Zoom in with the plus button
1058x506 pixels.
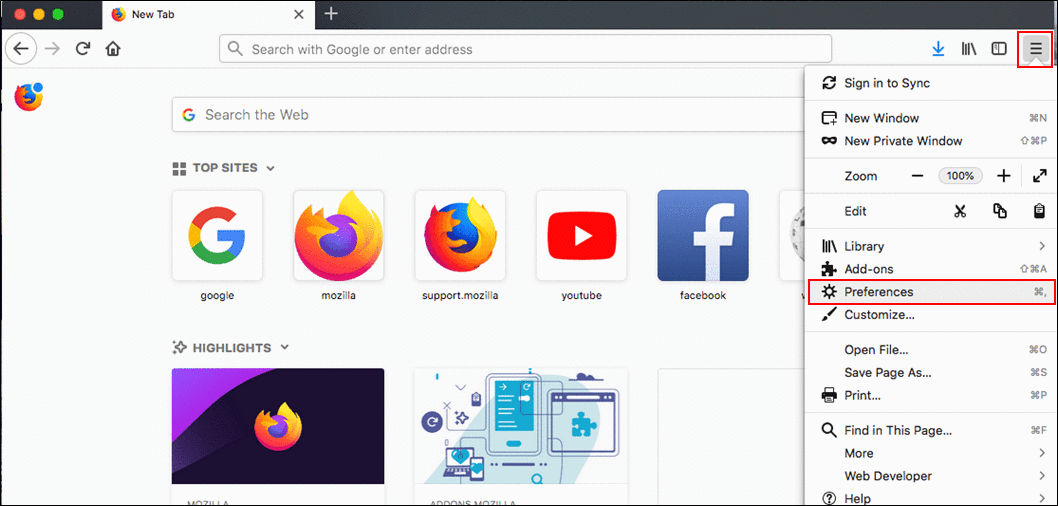point(1004,176)
